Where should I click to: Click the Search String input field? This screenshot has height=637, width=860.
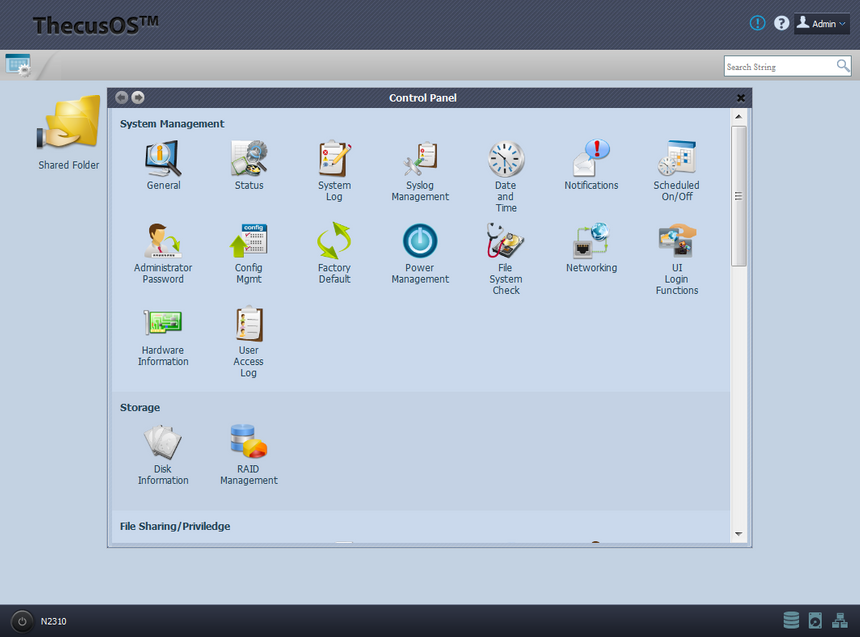(x=778, y=67)
